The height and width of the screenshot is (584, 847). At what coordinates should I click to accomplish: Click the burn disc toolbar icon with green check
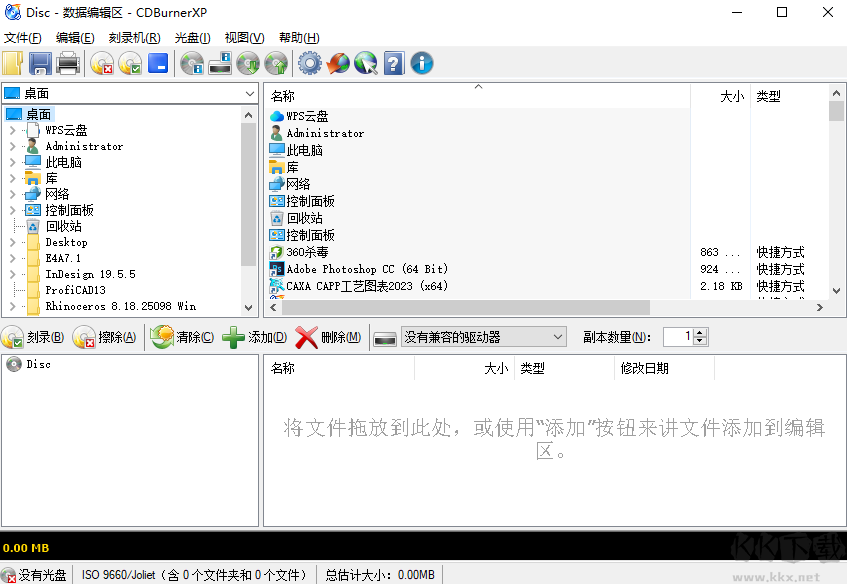(x=130, y=63)
